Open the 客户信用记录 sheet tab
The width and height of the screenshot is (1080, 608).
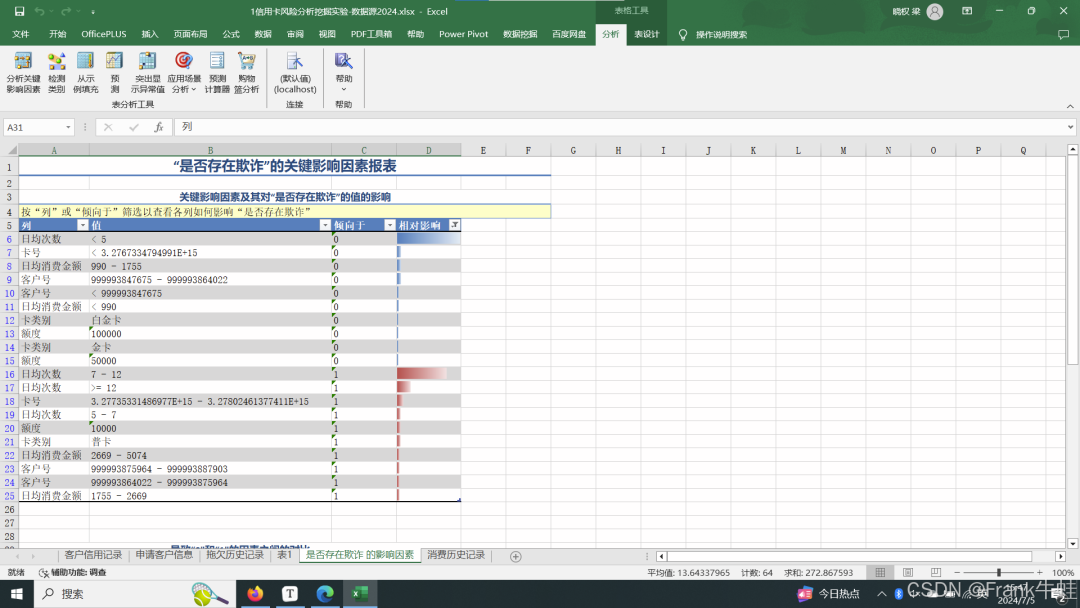click(x=93, y=555)
